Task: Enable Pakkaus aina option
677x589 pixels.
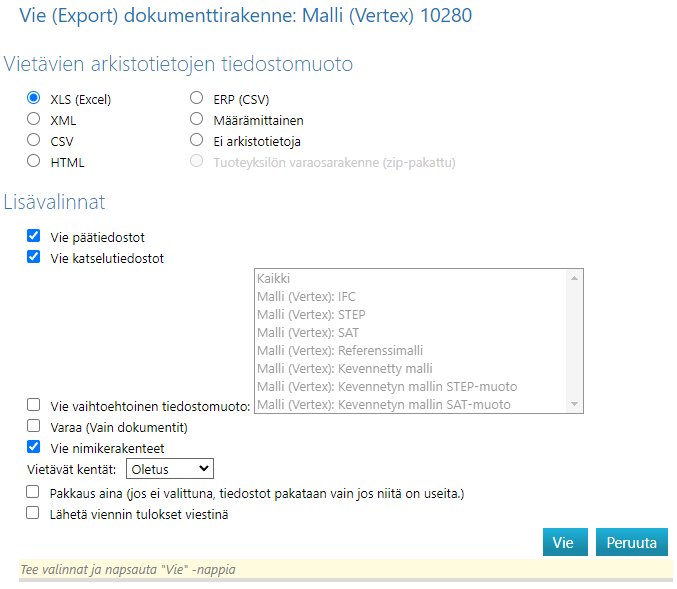Action: (34, 492)
